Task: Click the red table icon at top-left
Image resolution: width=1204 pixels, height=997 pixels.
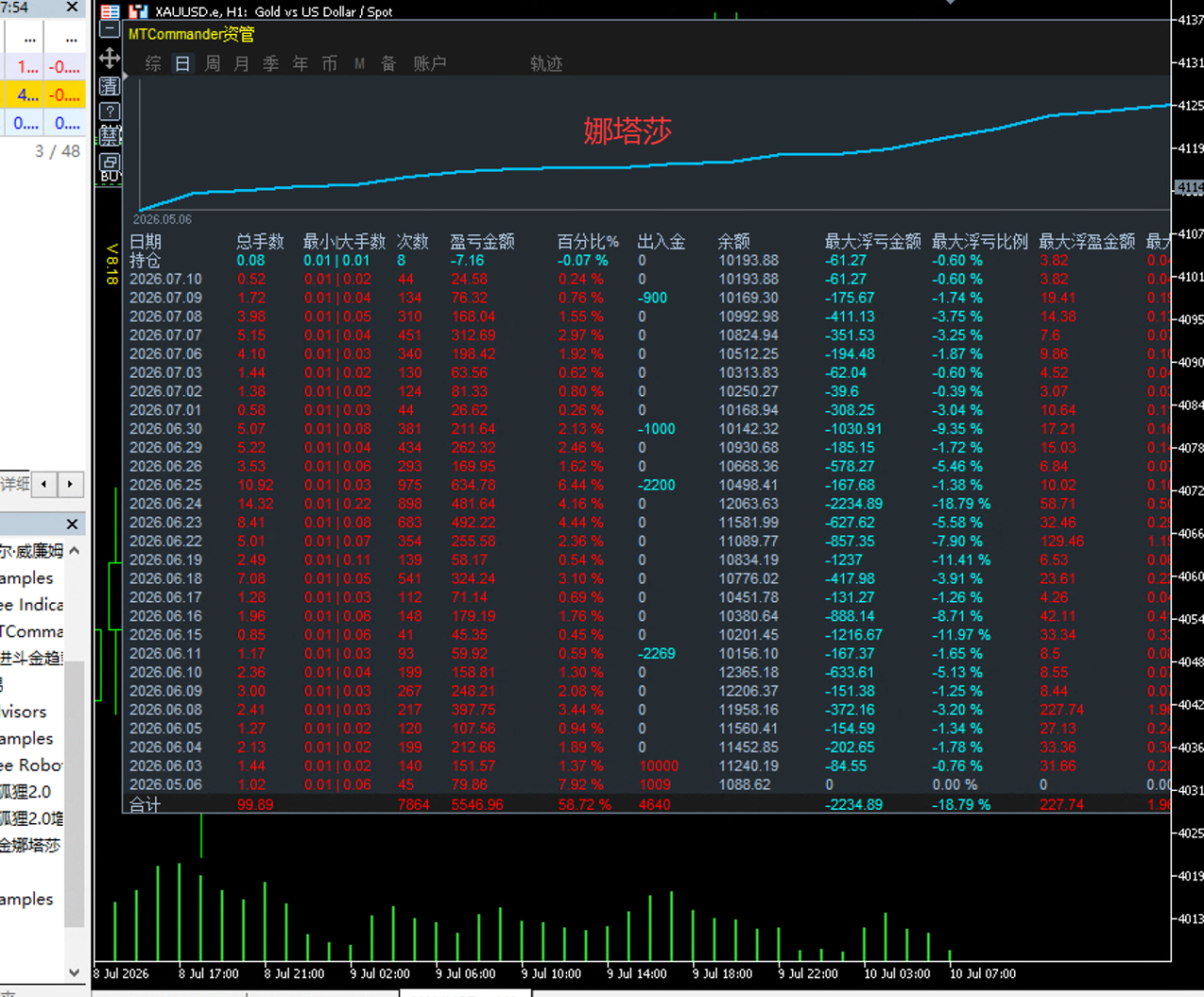Action: 109,11
